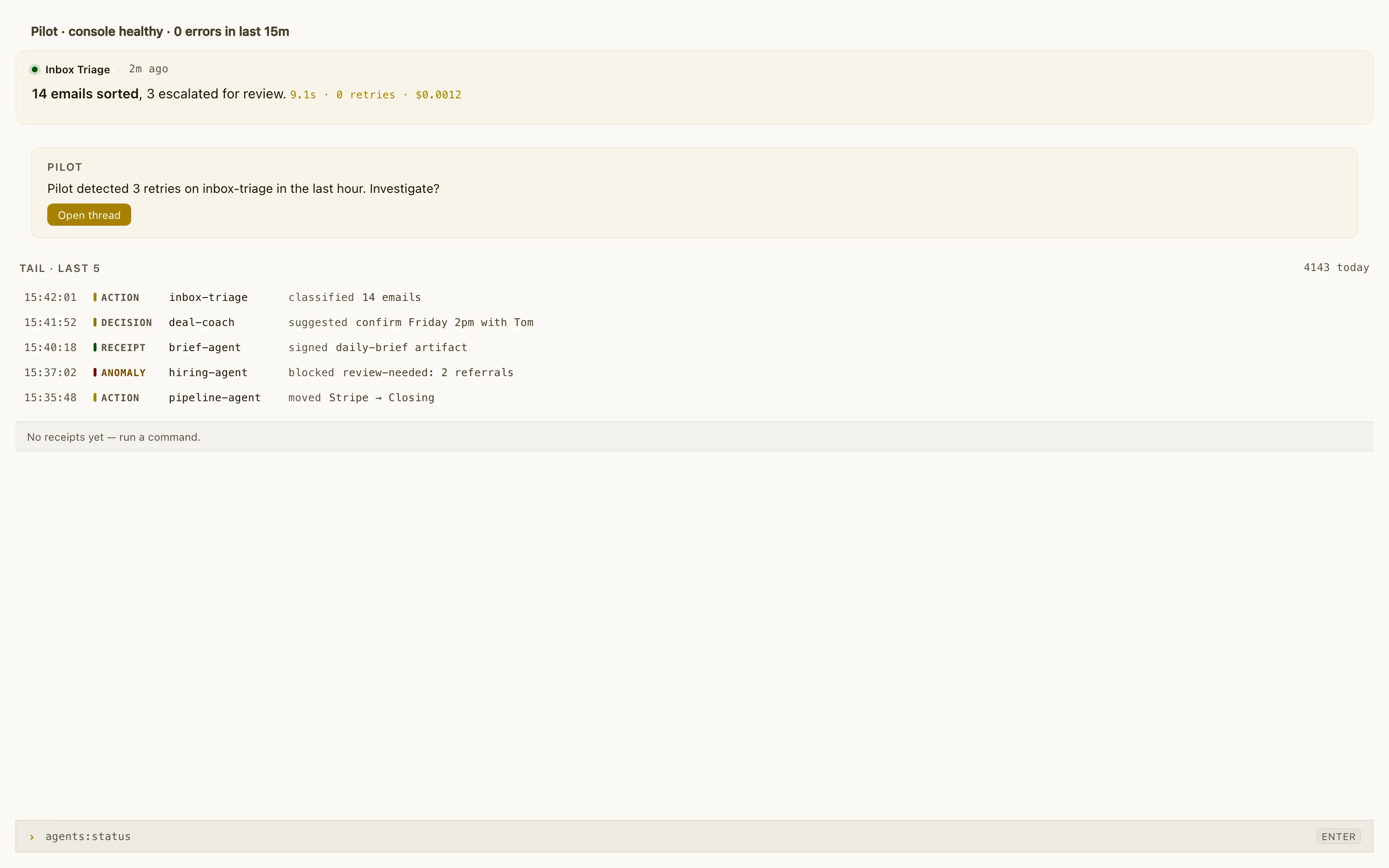Select the 15:41:52 log timestamp
The height and width of the screenshot is (868, 1389).
[x=51, y=323]
